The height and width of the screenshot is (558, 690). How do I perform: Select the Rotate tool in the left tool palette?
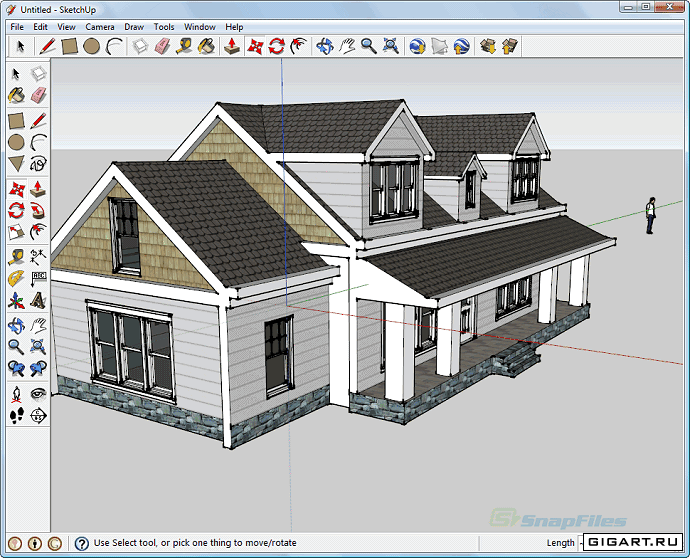(x=16, y=211)
